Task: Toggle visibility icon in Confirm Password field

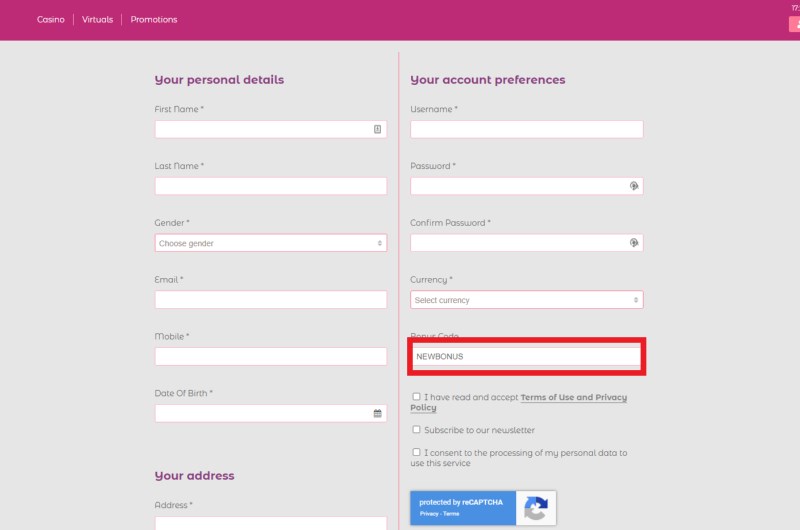Action: click(634, 243)
